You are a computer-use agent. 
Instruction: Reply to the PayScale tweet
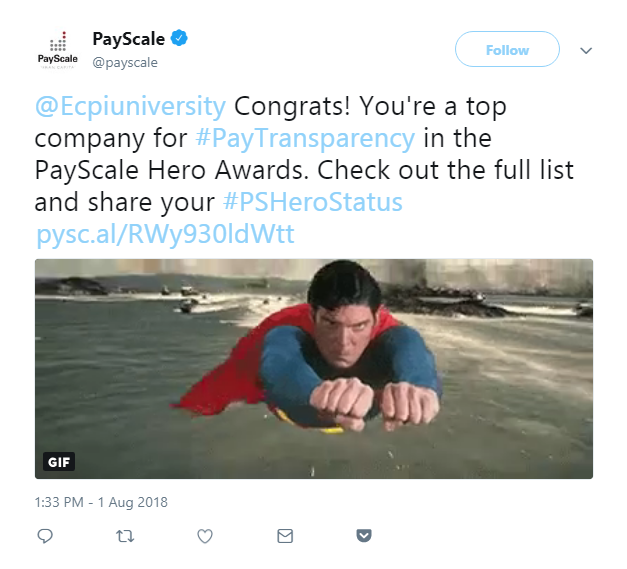coord(45,537)
